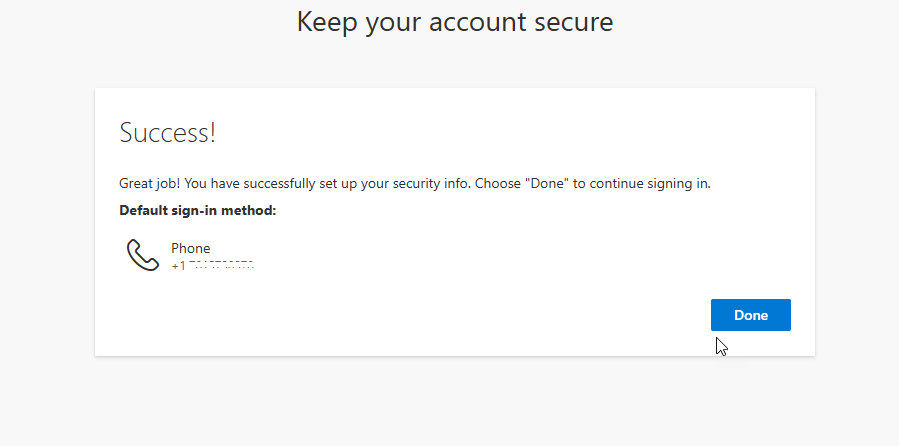
Task: Click the "Keep your account secure" page title
Action: tap(455, 21)
